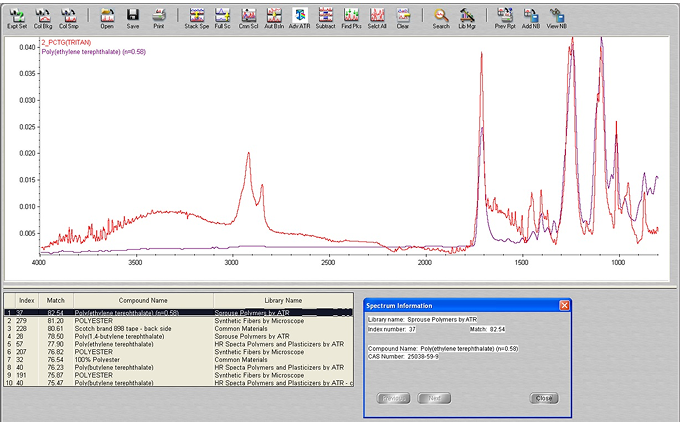The image size is (680, 425).
Task: Open the Lib Mgr library manager
Action: (x=467, y=17)
